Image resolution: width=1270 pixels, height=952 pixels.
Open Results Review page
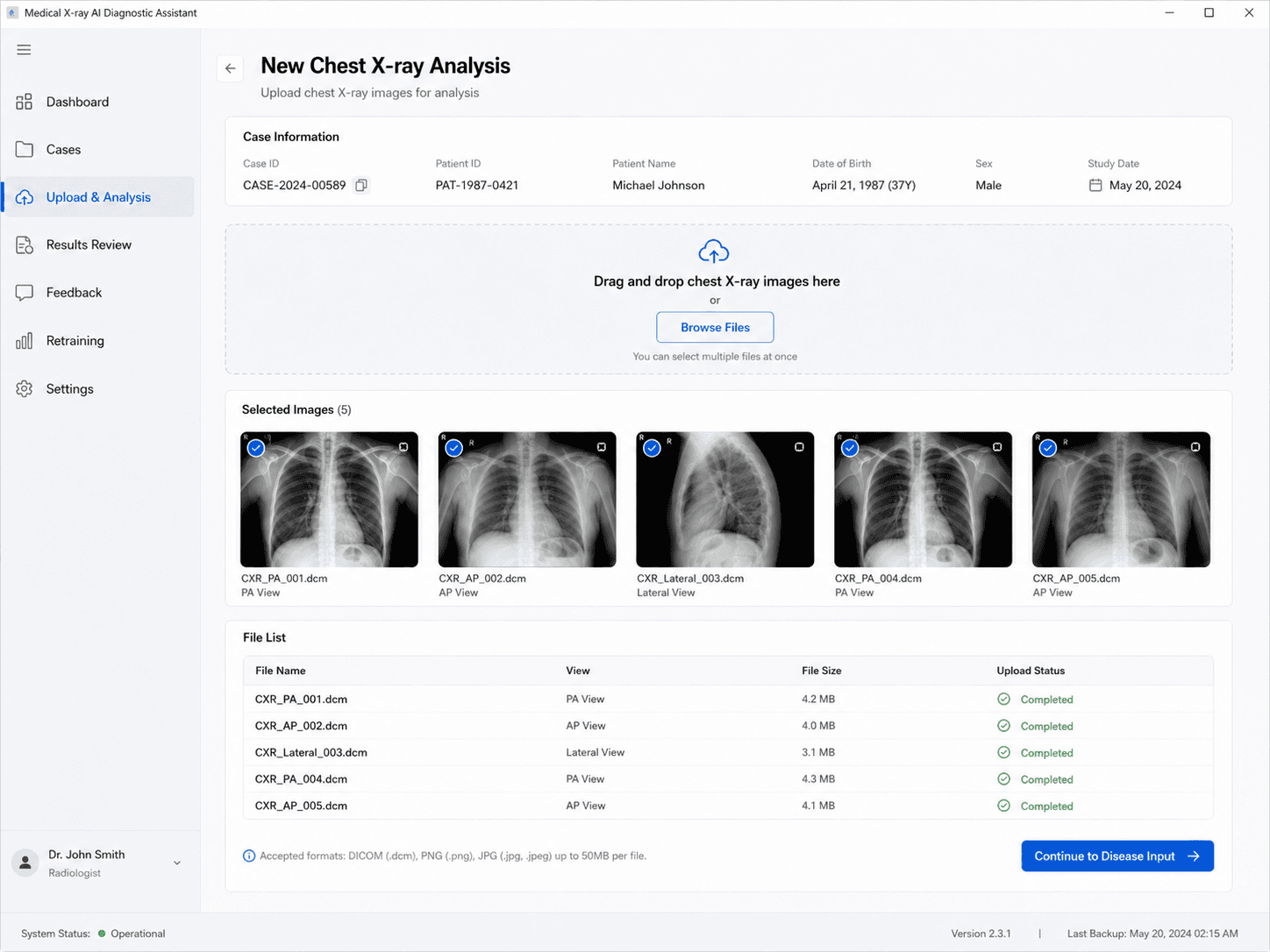click(x=98, y=245)
